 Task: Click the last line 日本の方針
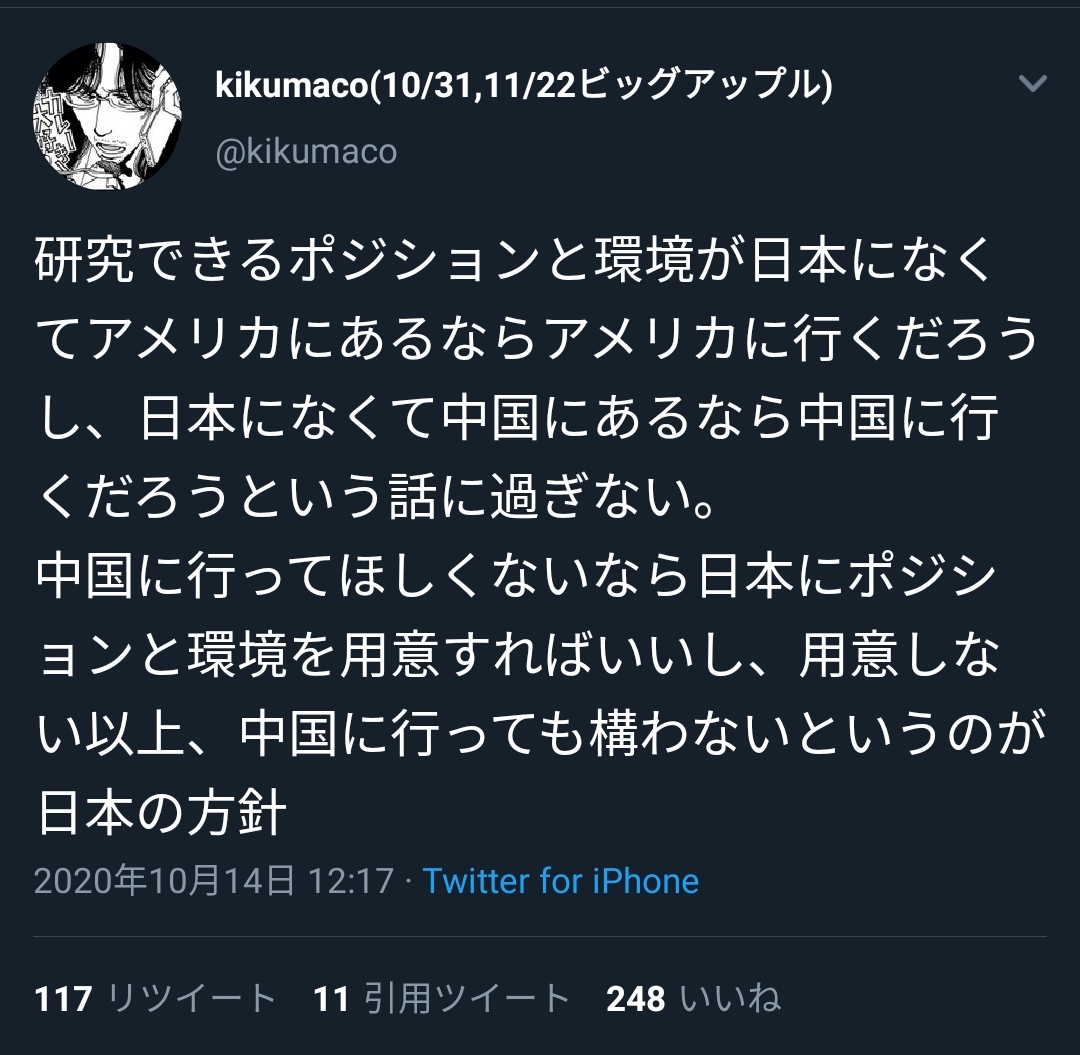point(161,813)
